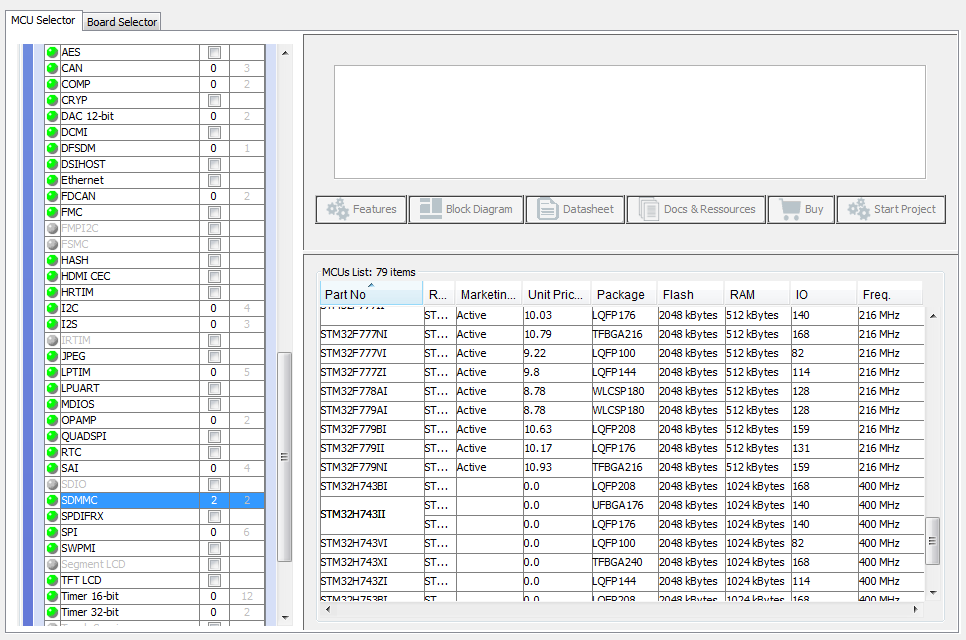Click the CAN count value field
Viewport: 966px width, 640px height.
214,68
